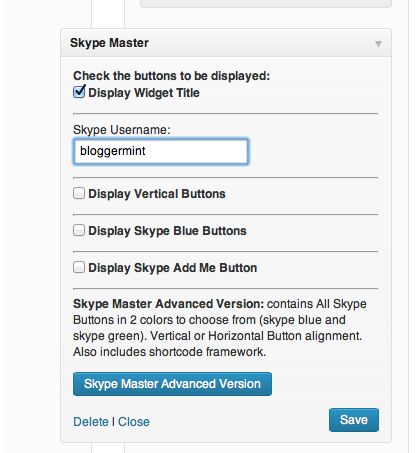Click the collapsed widget bar above Skype Master

266,3
